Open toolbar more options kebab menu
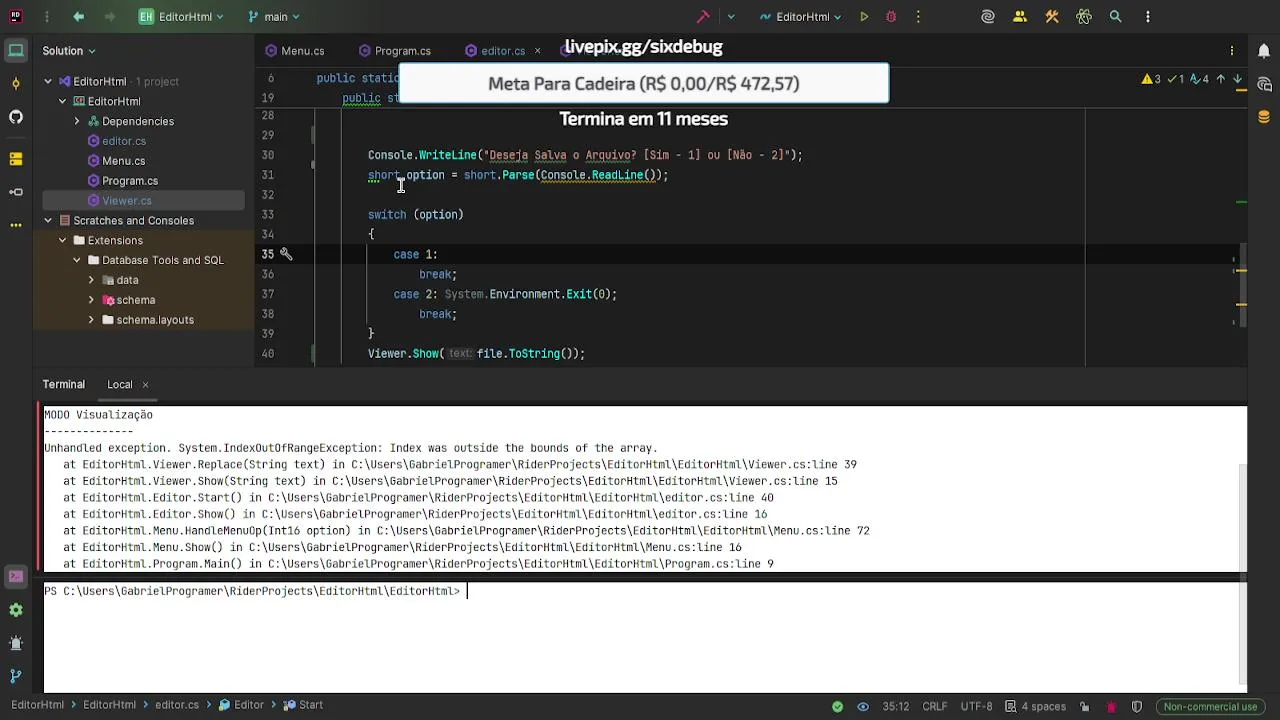The image size is (1280, 720). (x=1148, y=17)
